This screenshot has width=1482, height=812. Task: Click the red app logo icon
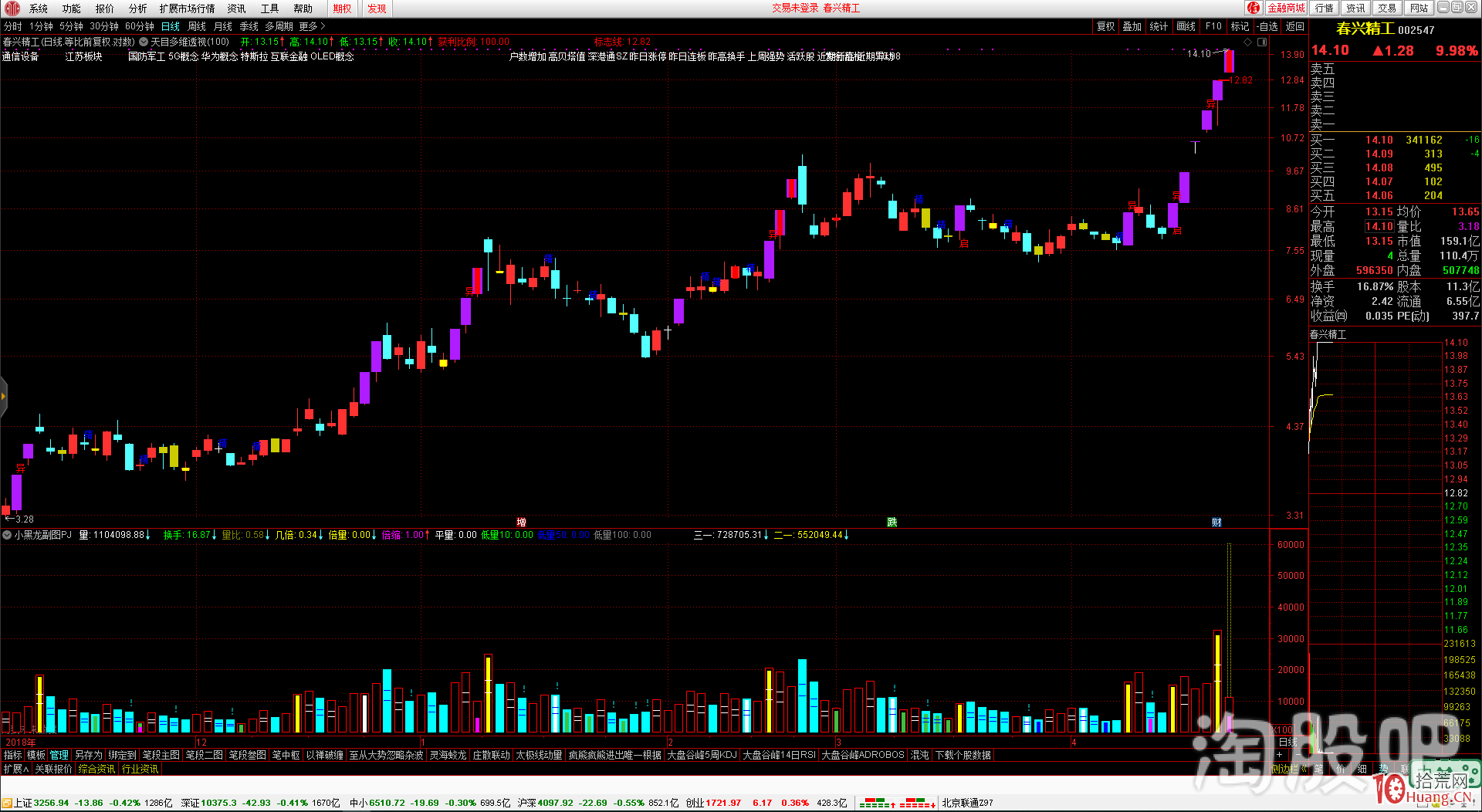click(12, 8)
